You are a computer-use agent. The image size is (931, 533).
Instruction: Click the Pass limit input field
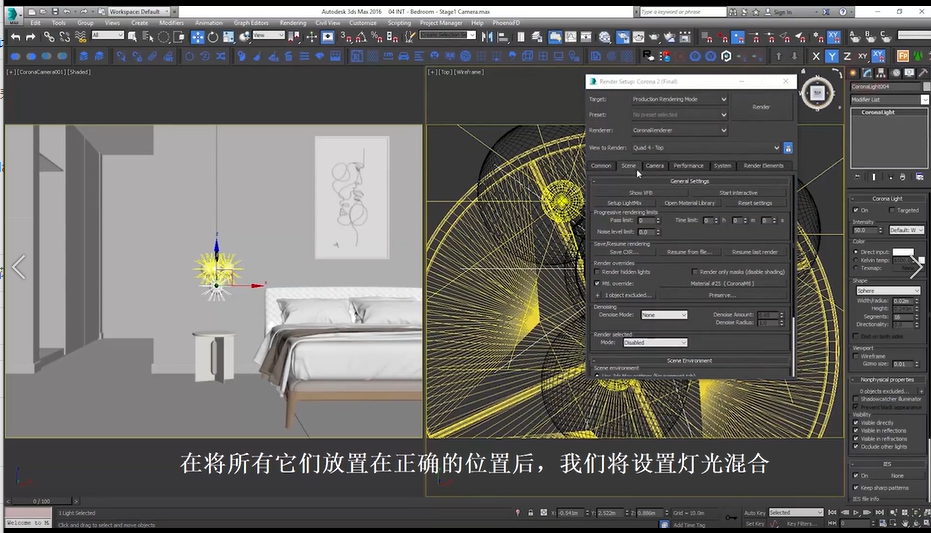click(645, 220)
